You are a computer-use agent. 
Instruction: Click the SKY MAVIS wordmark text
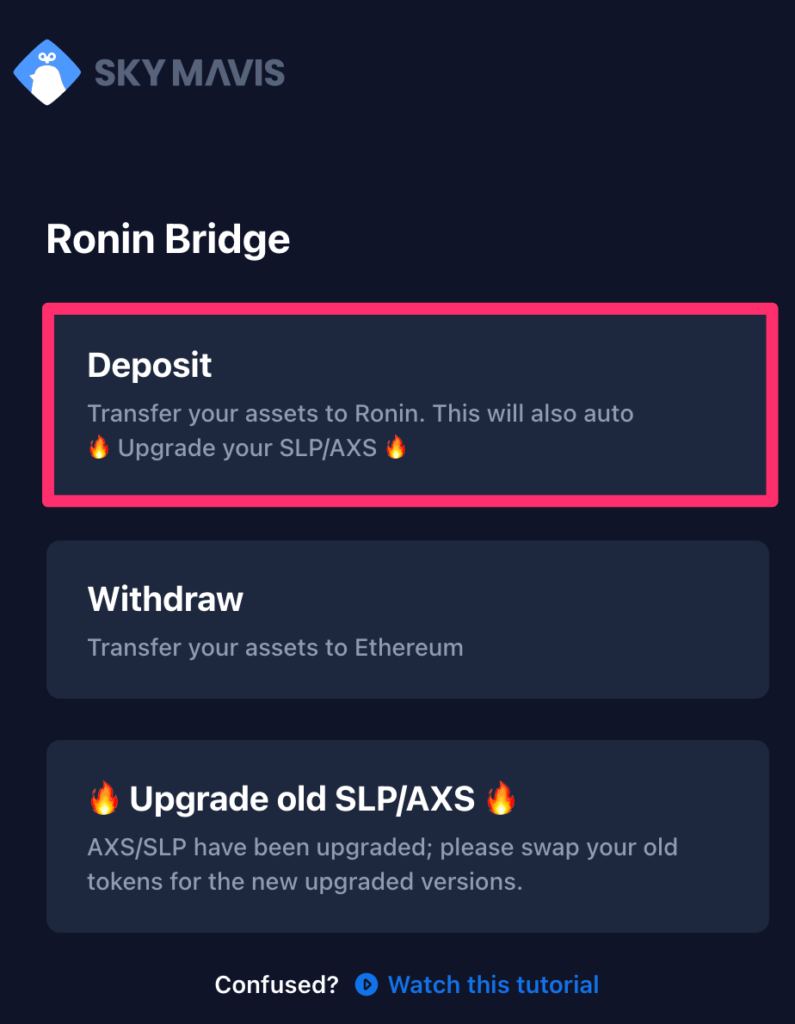click(189, 72)
